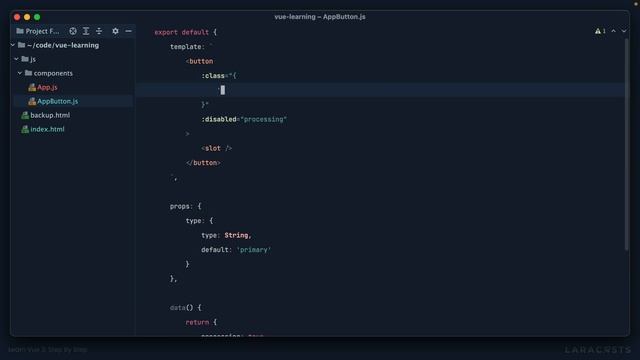The image size is (640, 360).
Task: Click the 'props: {' line
Action: 186,207
